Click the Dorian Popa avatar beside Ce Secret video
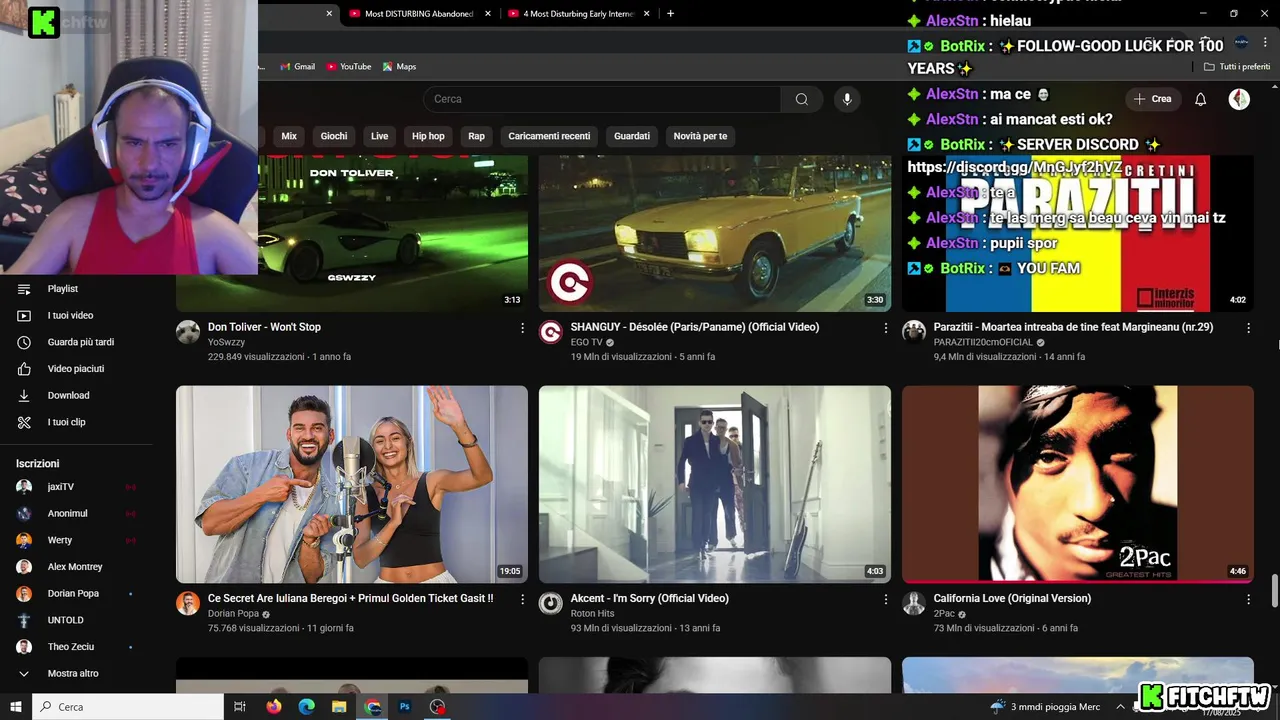Image resolution: width=1280 pixels, height=720 pixels. (x=188, y=603)
